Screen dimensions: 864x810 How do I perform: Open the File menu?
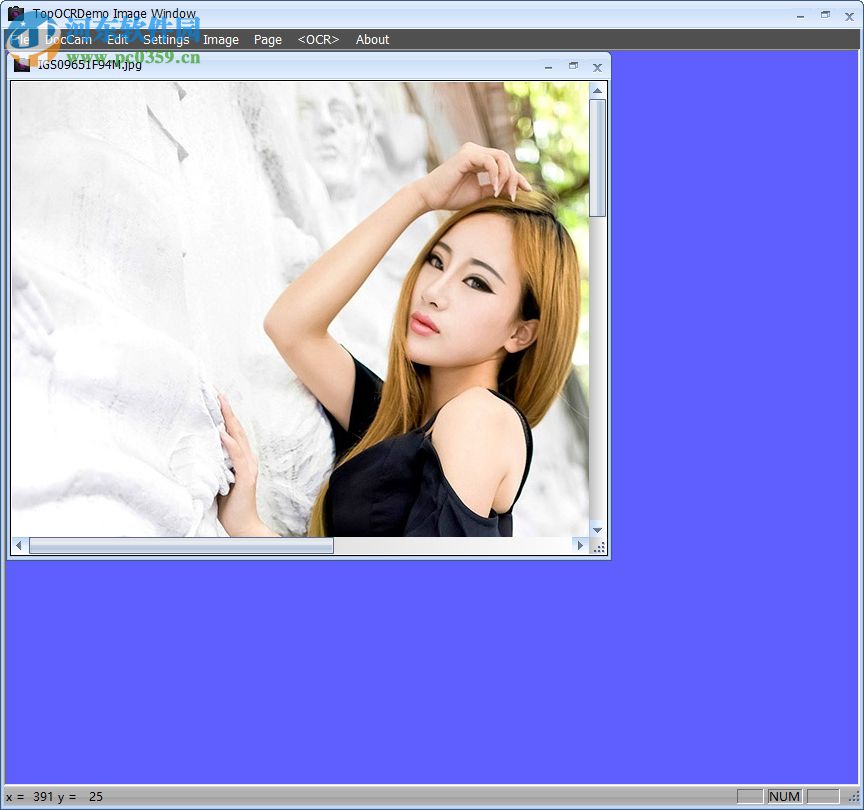click(x=20, y=40)
